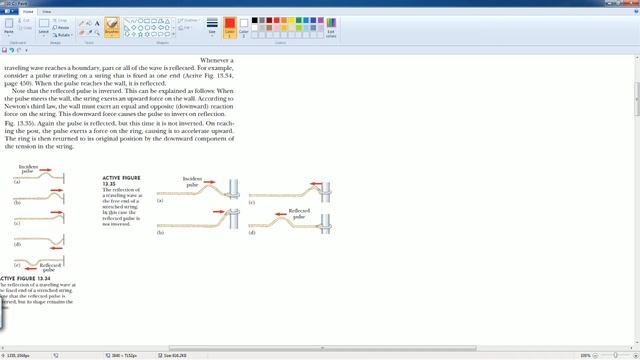The image size is (640, 360).
Task: Click the zoom in plus button
Action: pos(635,356)
